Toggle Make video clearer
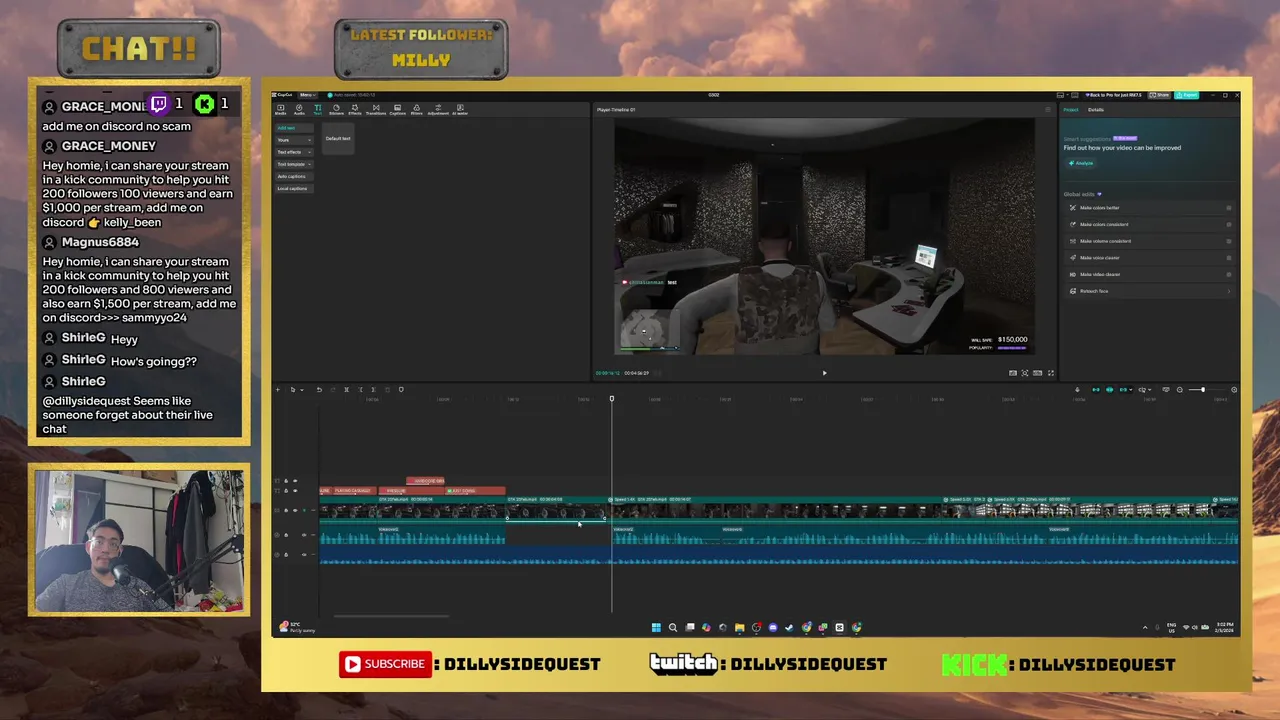1280x720 pixels. pos(1229,274)
